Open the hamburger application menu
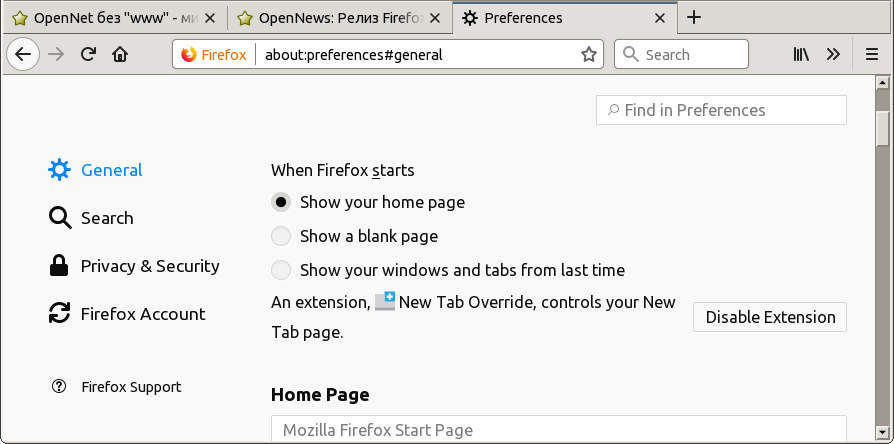This screenshot has width=894, height=444. [872, 55]
